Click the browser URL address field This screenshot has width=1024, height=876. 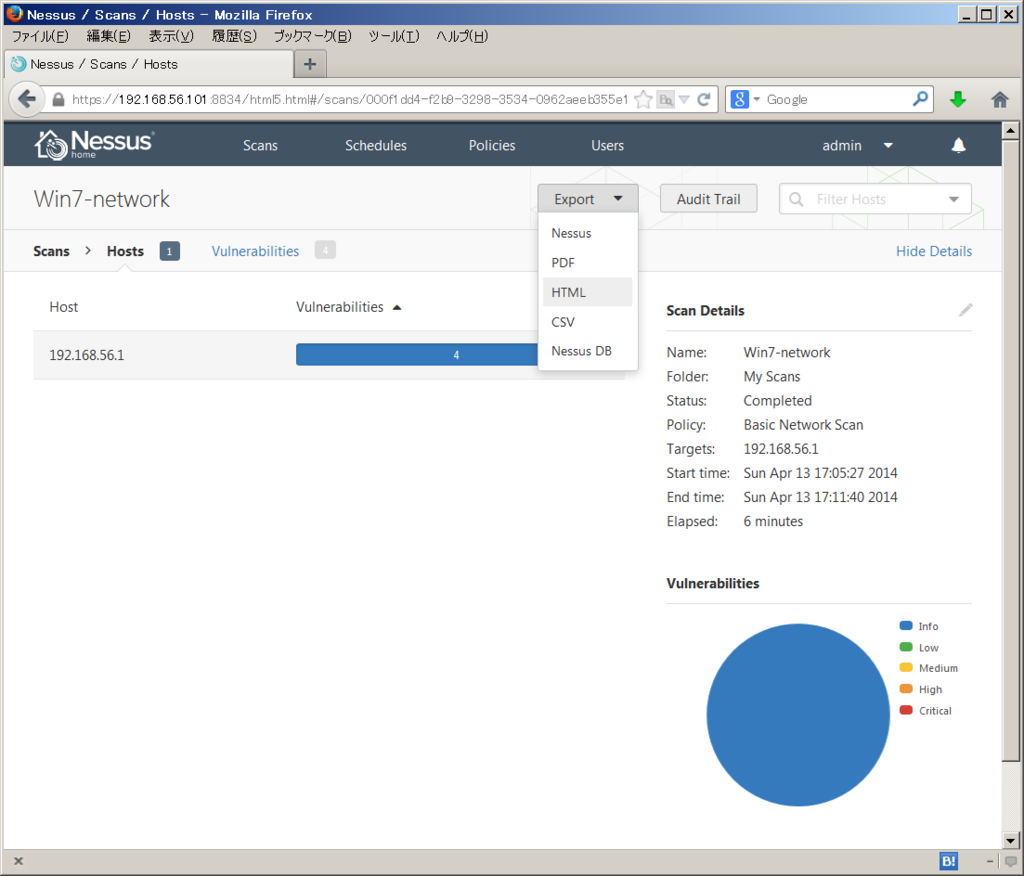(349, 99)
